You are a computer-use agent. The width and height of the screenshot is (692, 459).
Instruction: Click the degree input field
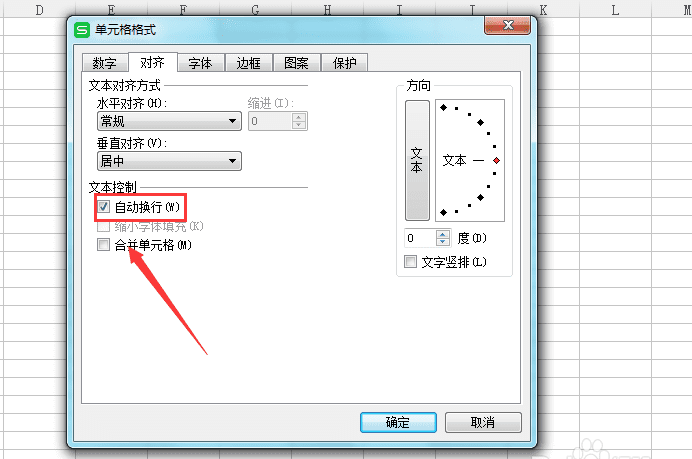click(x=420, y=238)
